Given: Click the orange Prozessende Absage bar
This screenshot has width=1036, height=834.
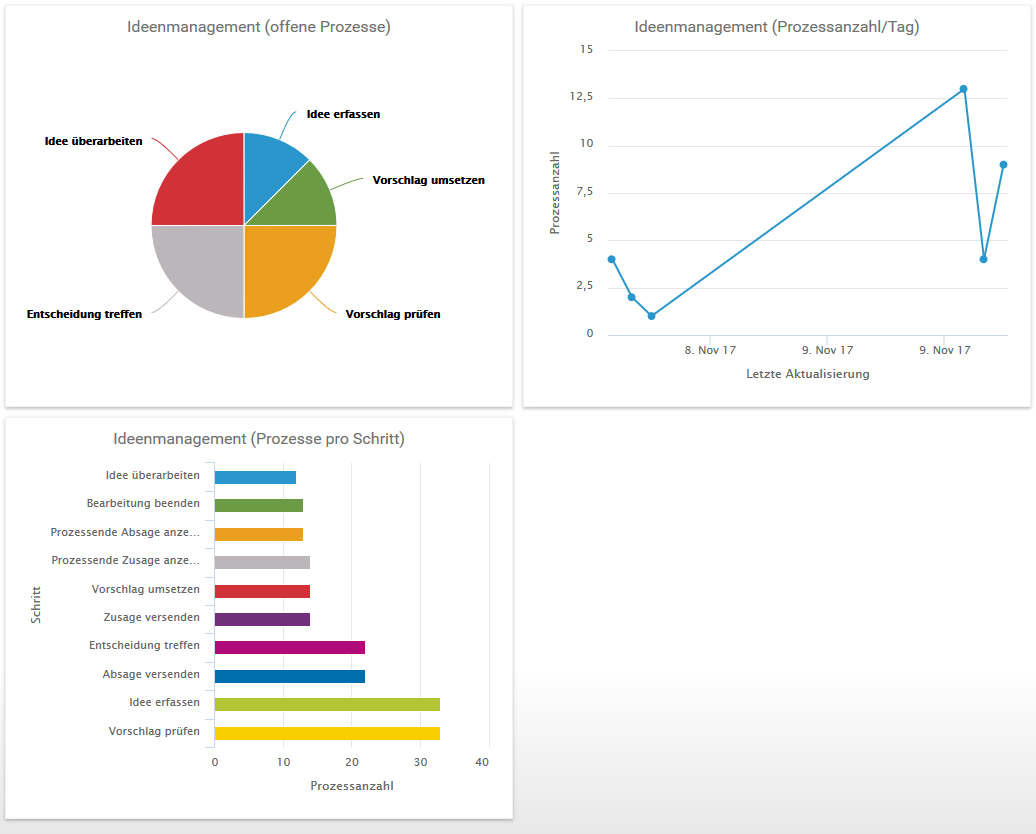Looking at the screenshot, I should pyautogui.click(x=258, y=535).
